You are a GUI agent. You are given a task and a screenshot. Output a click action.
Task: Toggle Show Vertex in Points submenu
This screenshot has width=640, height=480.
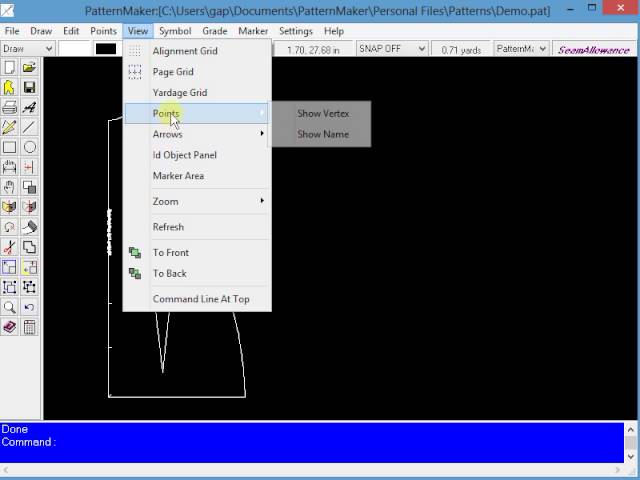[x=322, y=113]
